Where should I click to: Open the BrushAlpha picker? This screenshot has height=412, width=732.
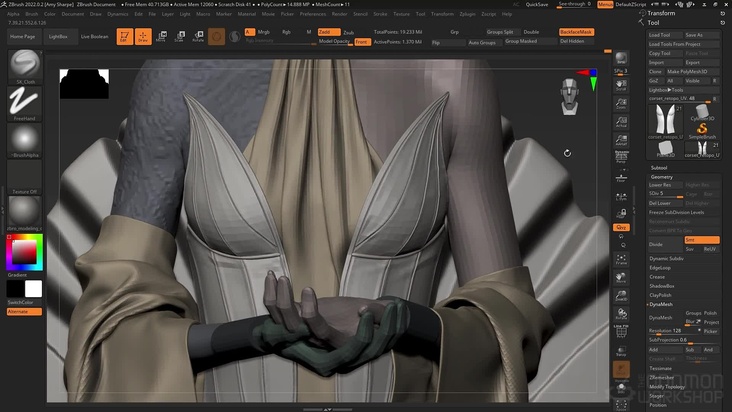click(x=25, y=140)
